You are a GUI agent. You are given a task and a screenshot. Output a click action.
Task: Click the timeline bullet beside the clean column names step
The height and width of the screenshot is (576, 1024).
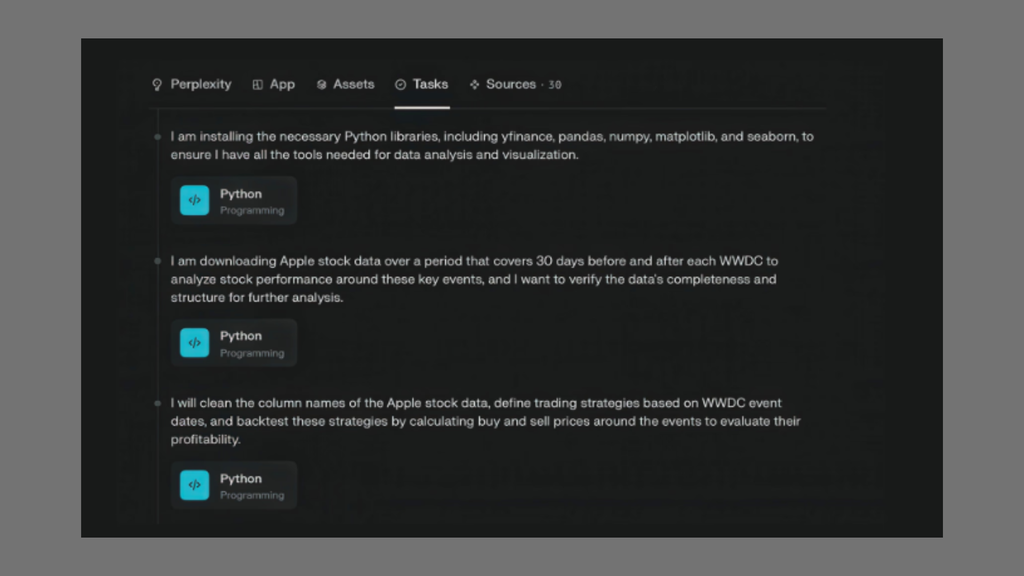pos(157,404)
